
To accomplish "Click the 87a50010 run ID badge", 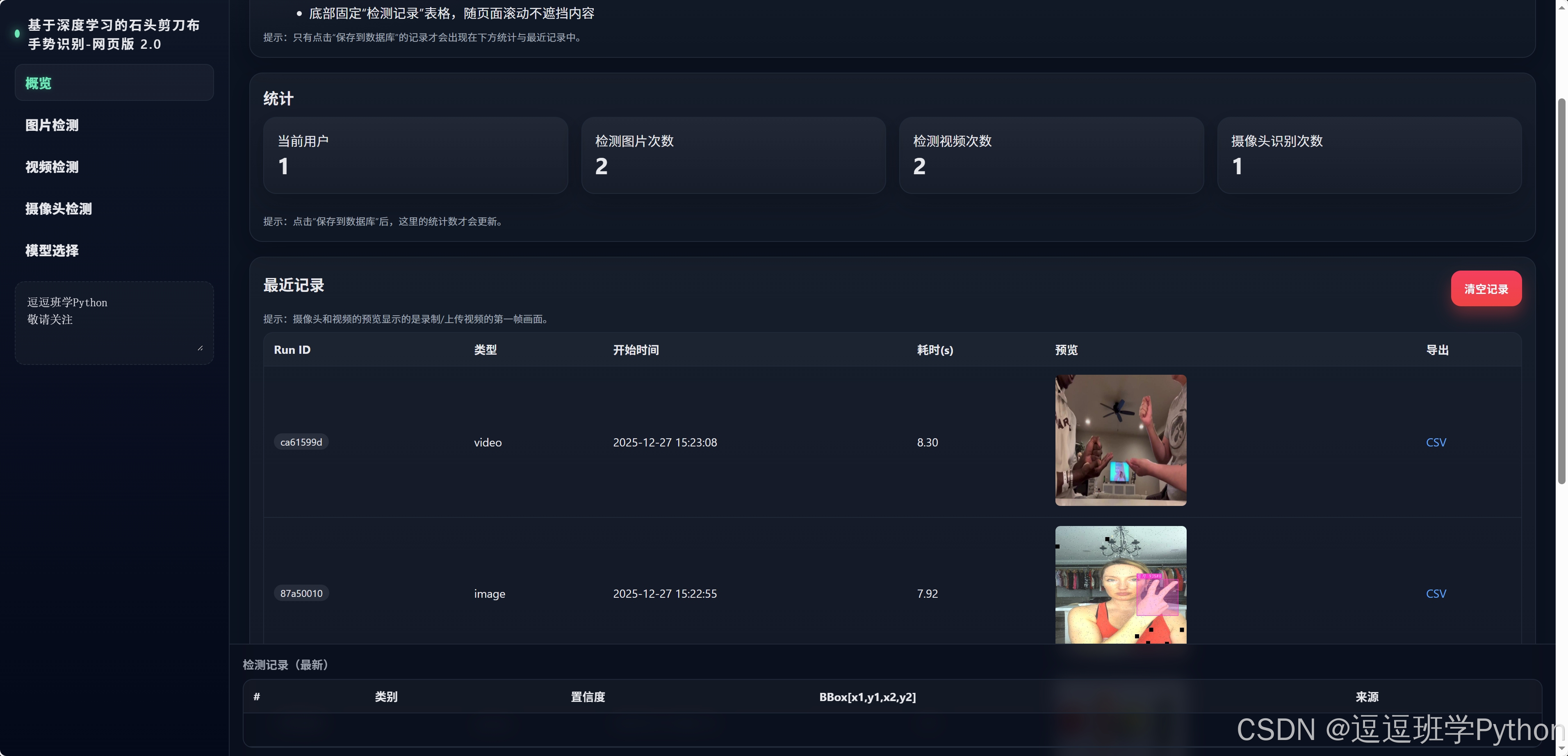I will coord(301,594).
